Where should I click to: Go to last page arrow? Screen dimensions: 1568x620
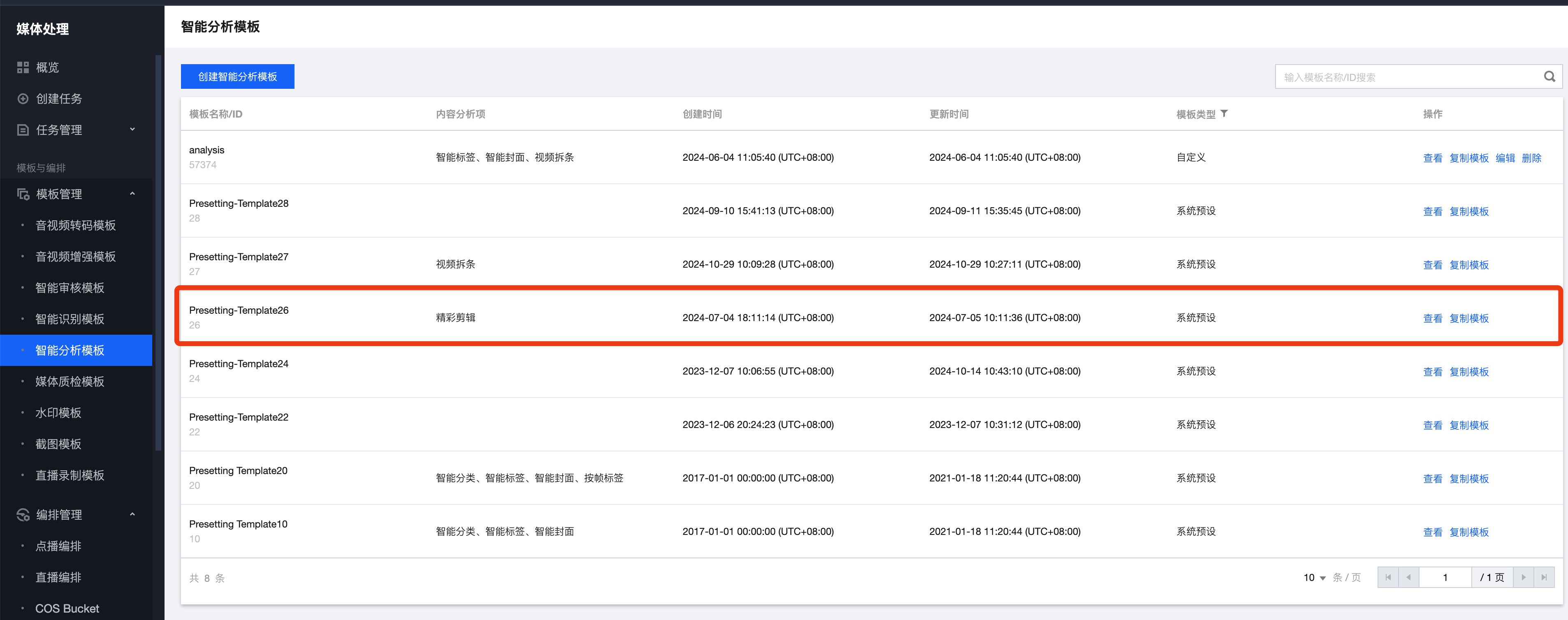point(1544,577)
